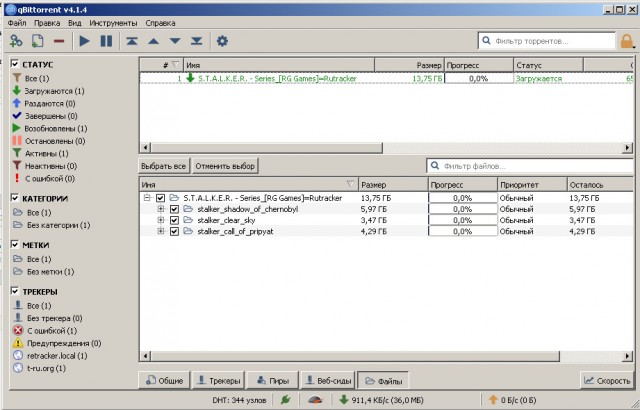Switch to the Веб-сиды tab

coord(328,381)
